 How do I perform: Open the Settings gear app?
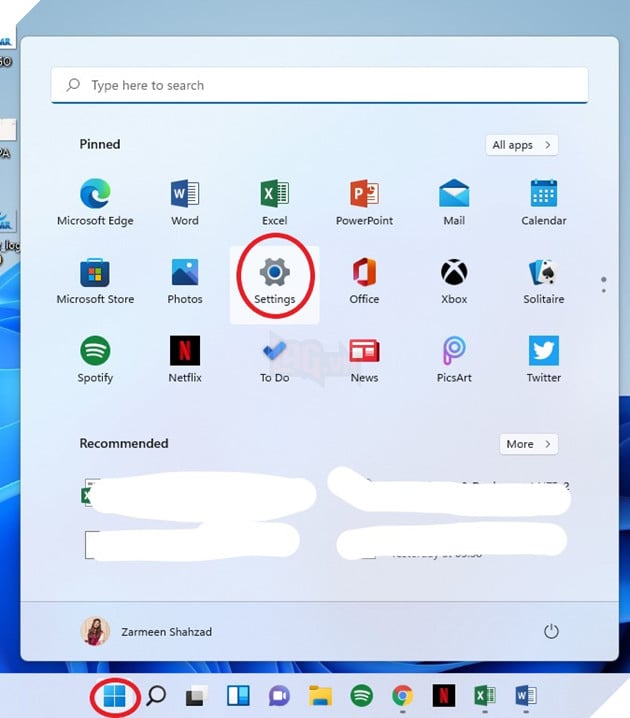pyautogui.click(x=275, y=280)
